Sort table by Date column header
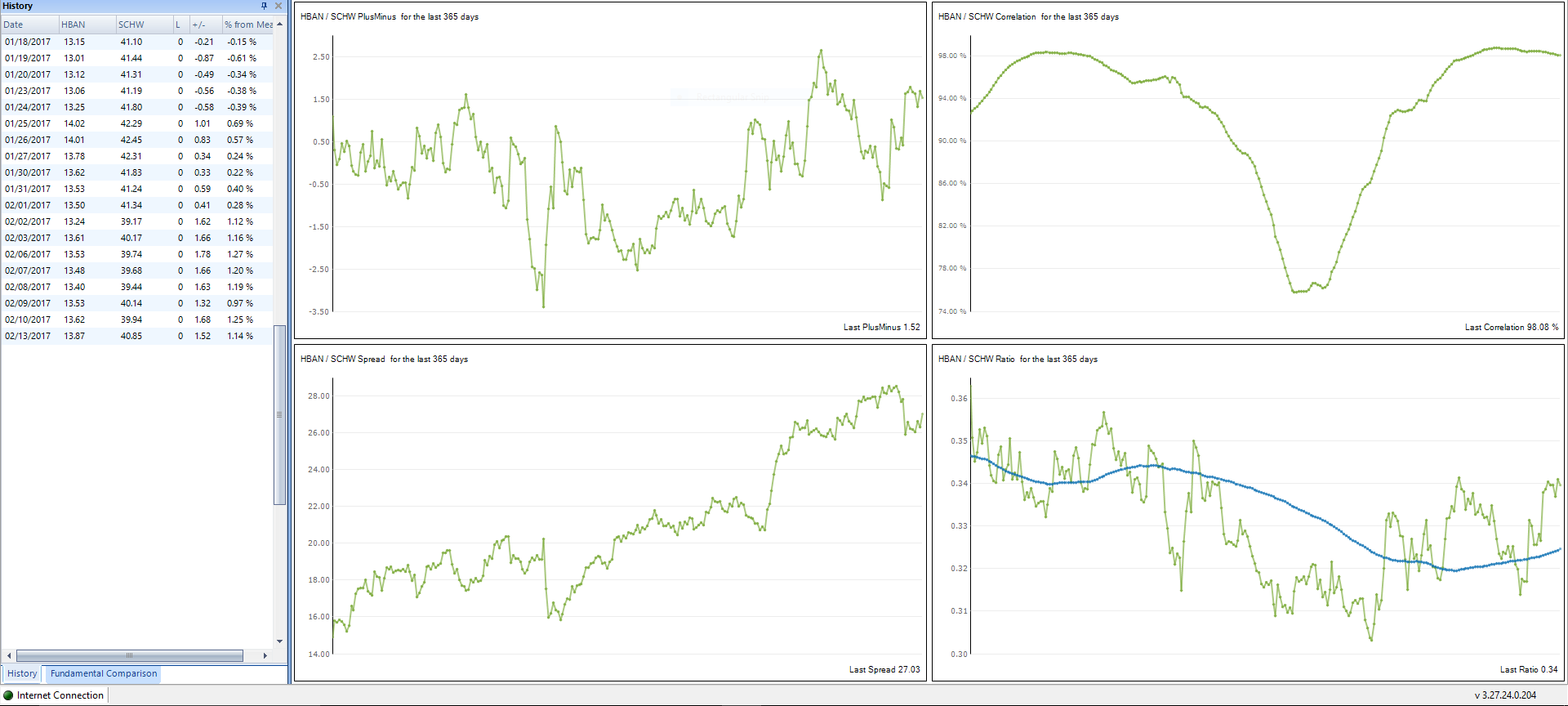1568x706 pixels. (29, 25)
